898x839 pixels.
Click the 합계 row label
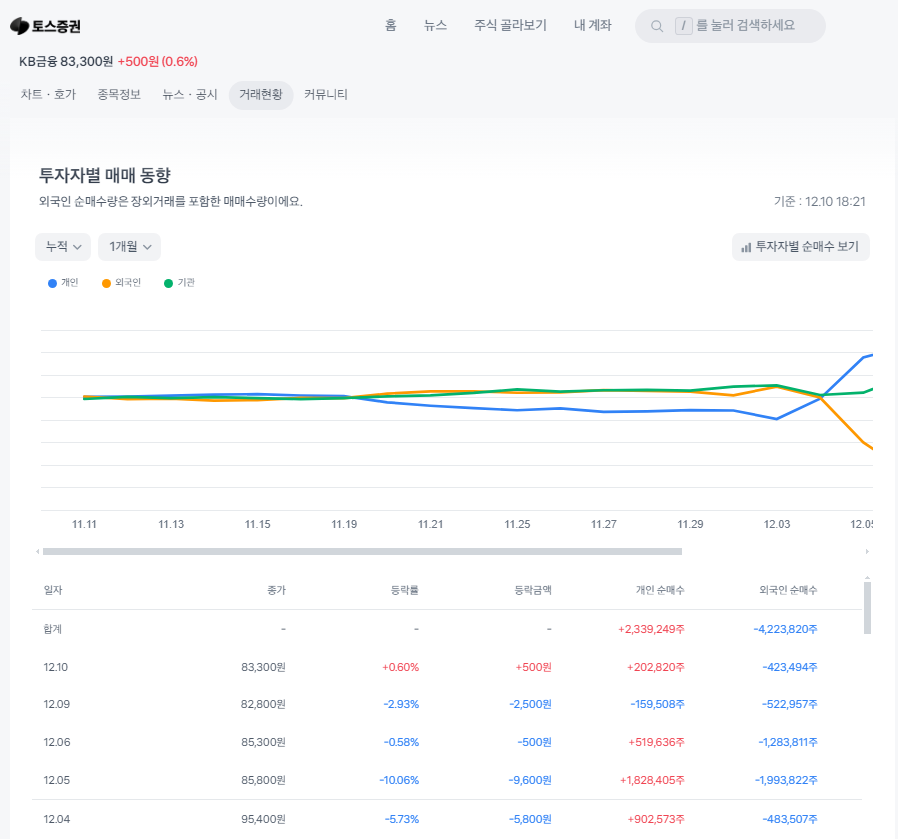click(53, 629)
